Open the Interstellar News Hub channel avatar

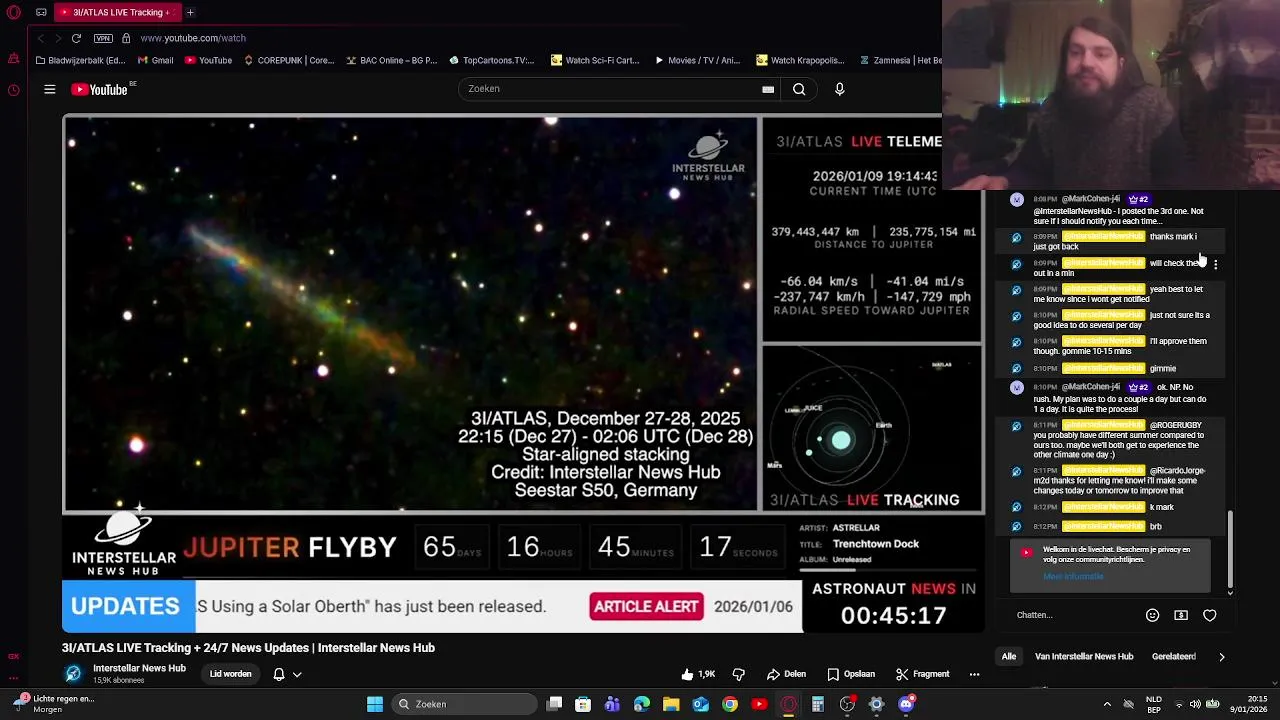coord(73,673)
